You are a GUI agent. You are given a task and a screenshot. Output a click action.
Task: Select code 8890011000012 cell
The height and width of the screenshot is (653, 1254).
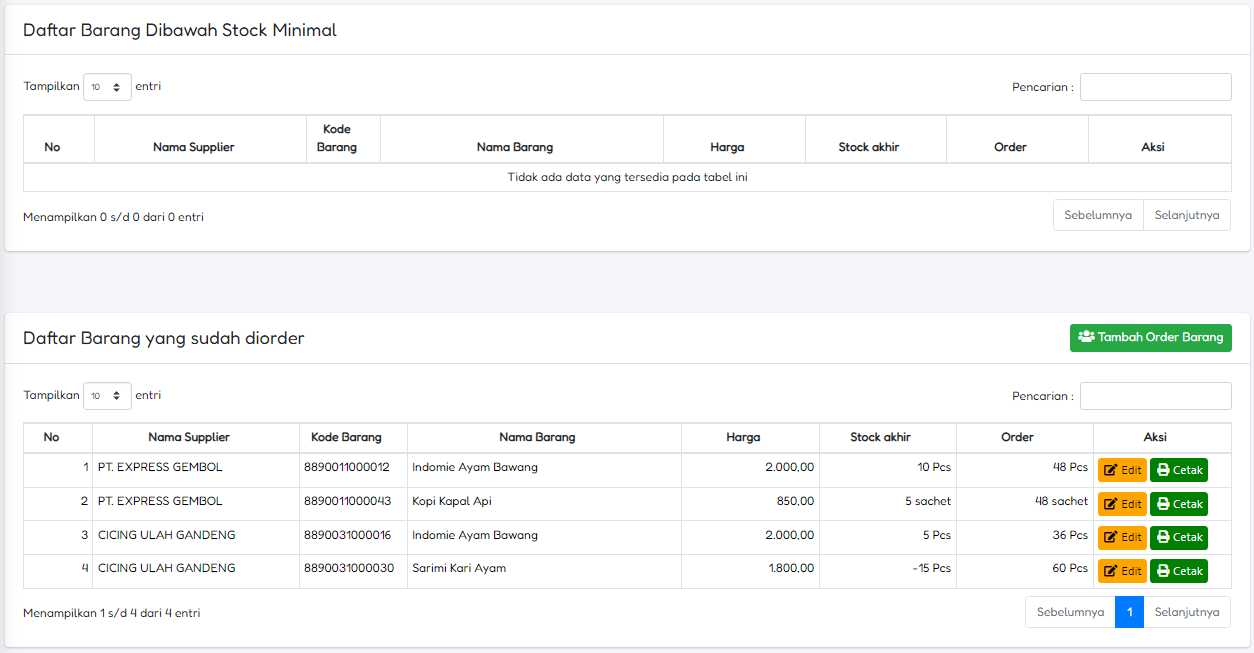click(353, 470)
